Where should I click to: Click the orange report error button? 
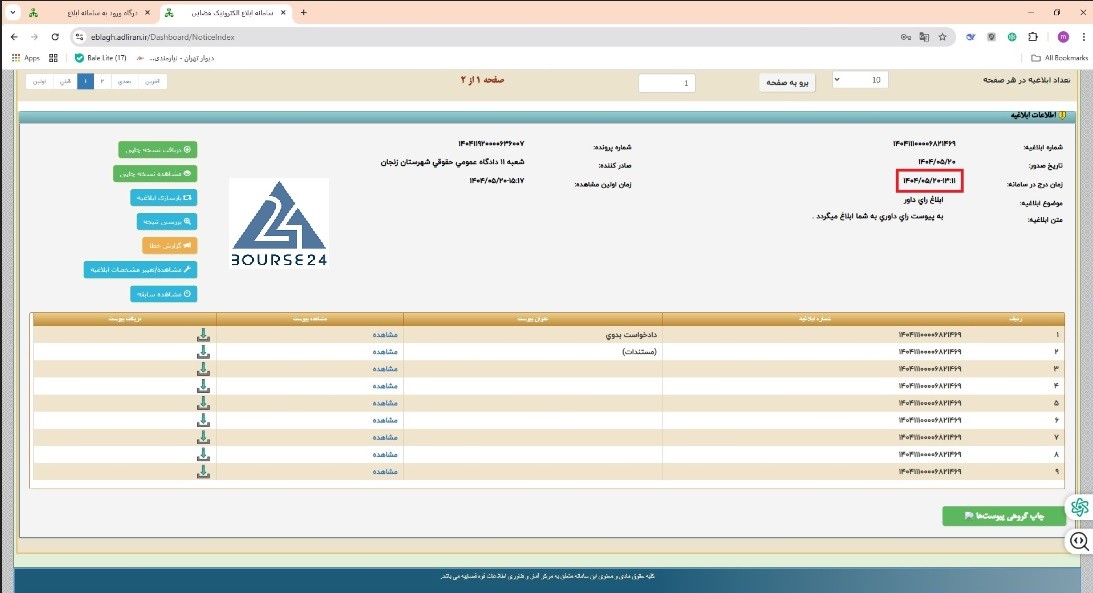(x=169, y=245)
